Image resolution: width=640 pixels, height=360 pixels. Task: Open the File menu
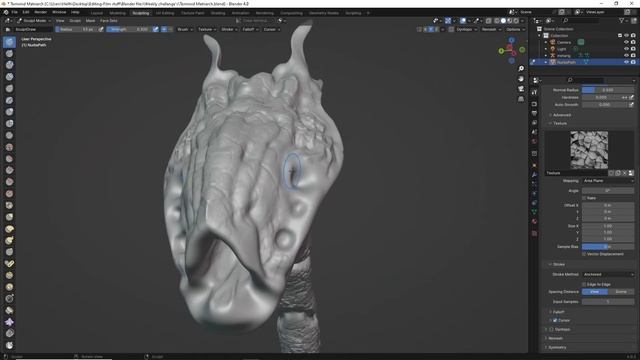(14, 12)
